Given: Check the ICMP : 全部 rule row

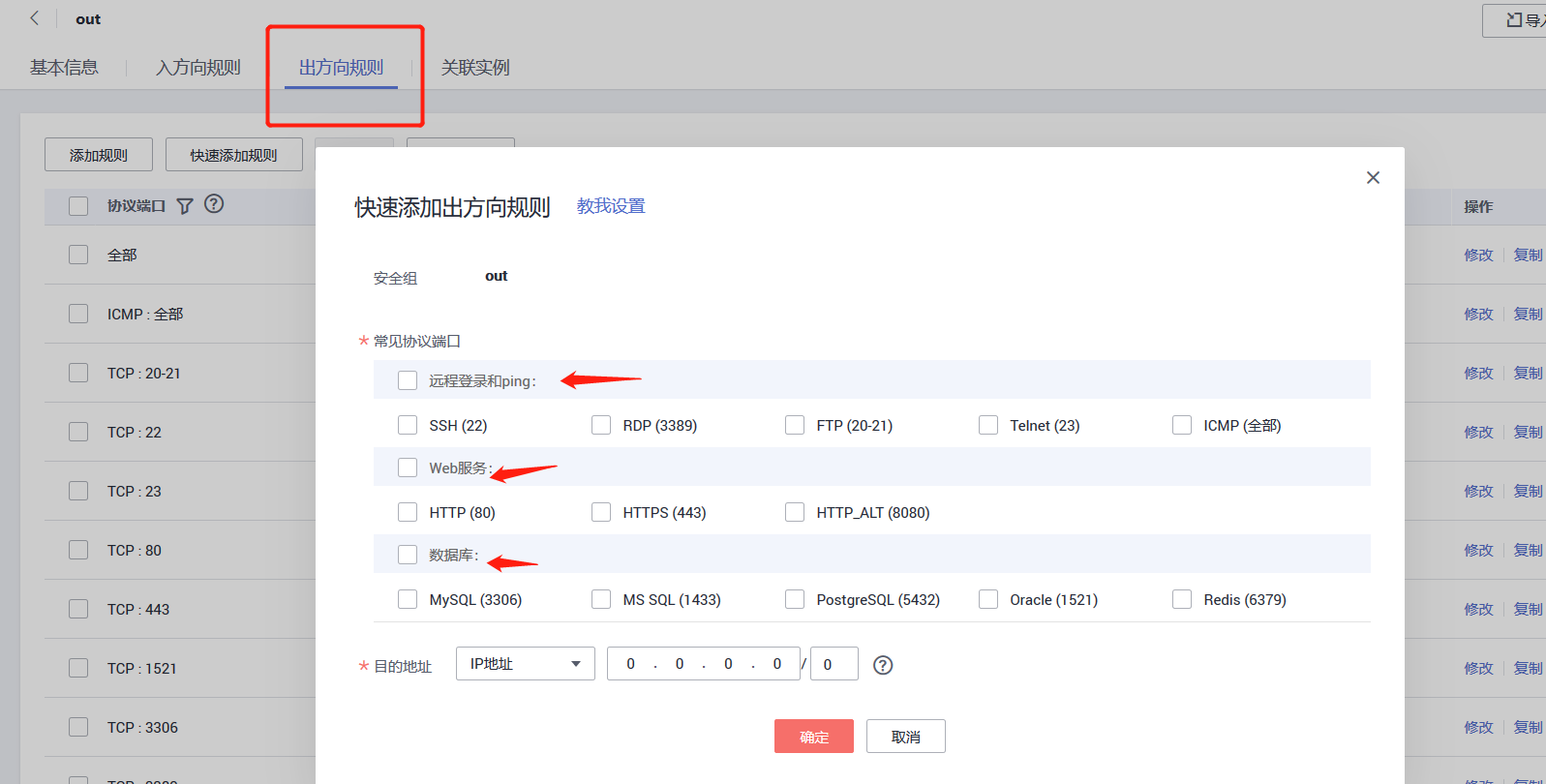Looking at the screenshot, I should click(78, 314).
